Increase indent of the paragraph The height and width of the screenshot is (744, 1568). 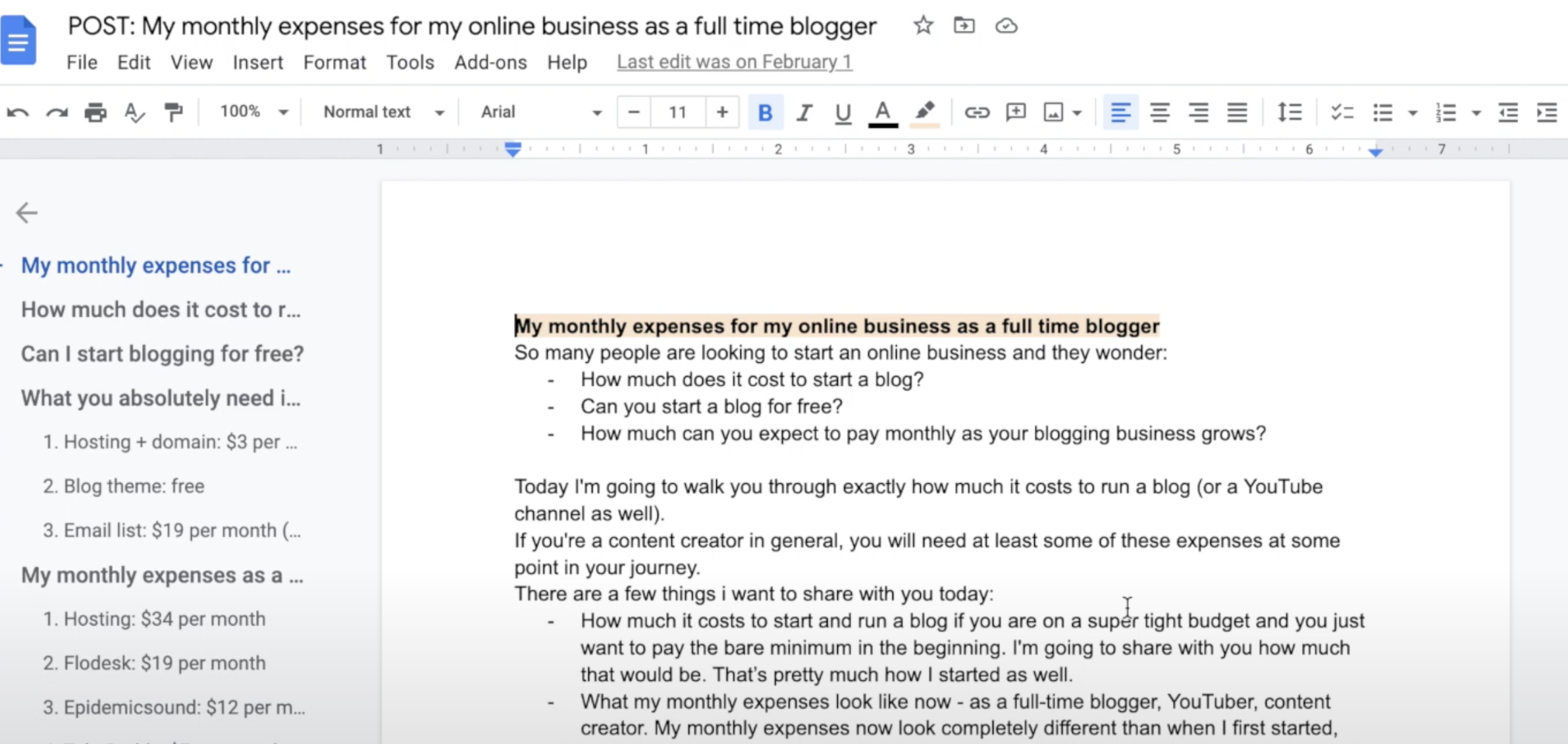1547,113
